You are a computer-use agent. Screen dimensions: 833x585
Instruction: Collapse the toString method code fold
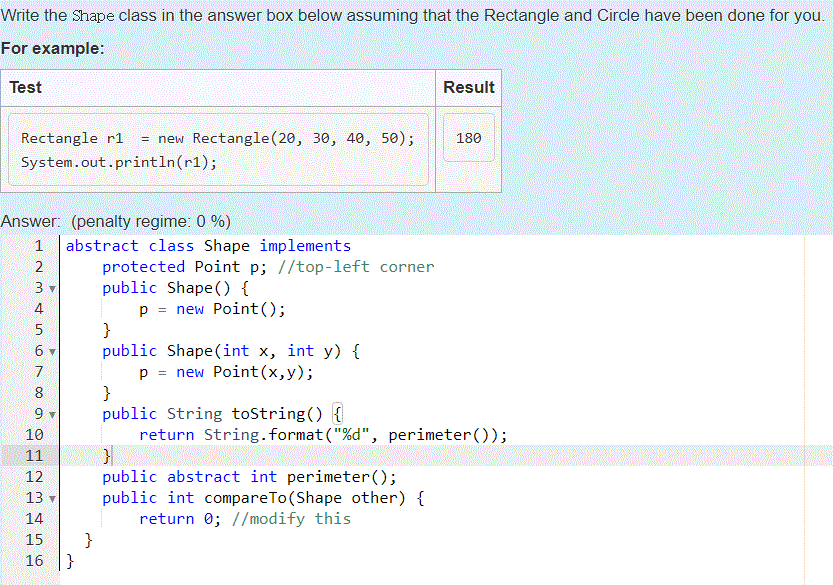coord(52,414)
